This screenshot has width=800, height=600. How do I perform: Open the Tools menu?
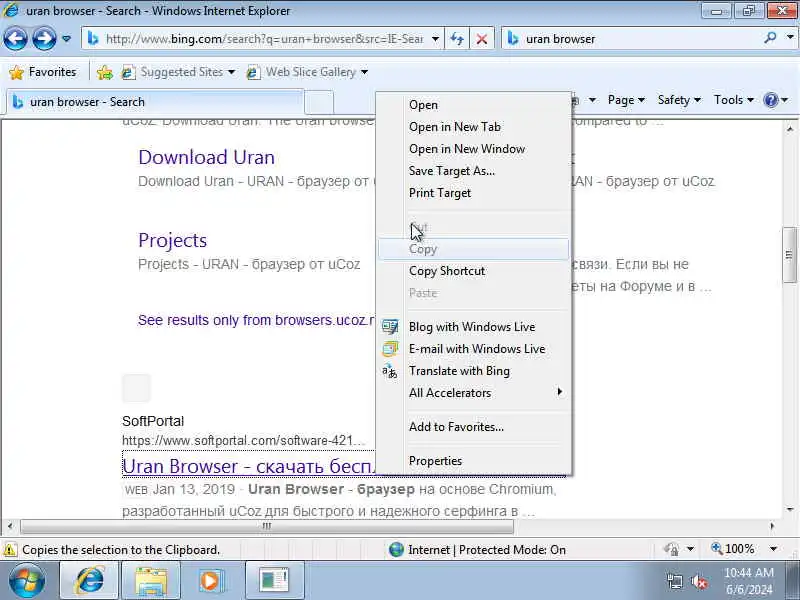click(734, 100)
